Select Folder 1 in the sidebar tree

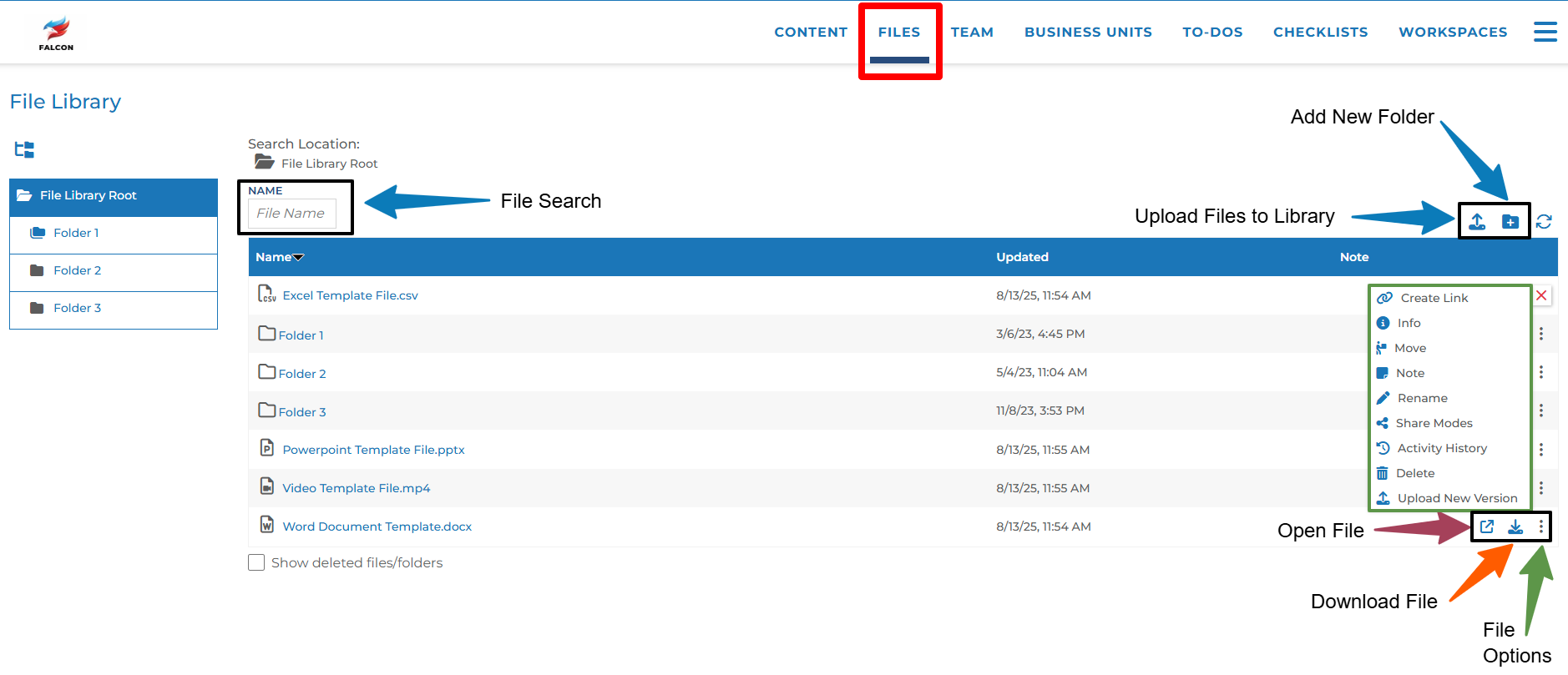pos(114,234)
